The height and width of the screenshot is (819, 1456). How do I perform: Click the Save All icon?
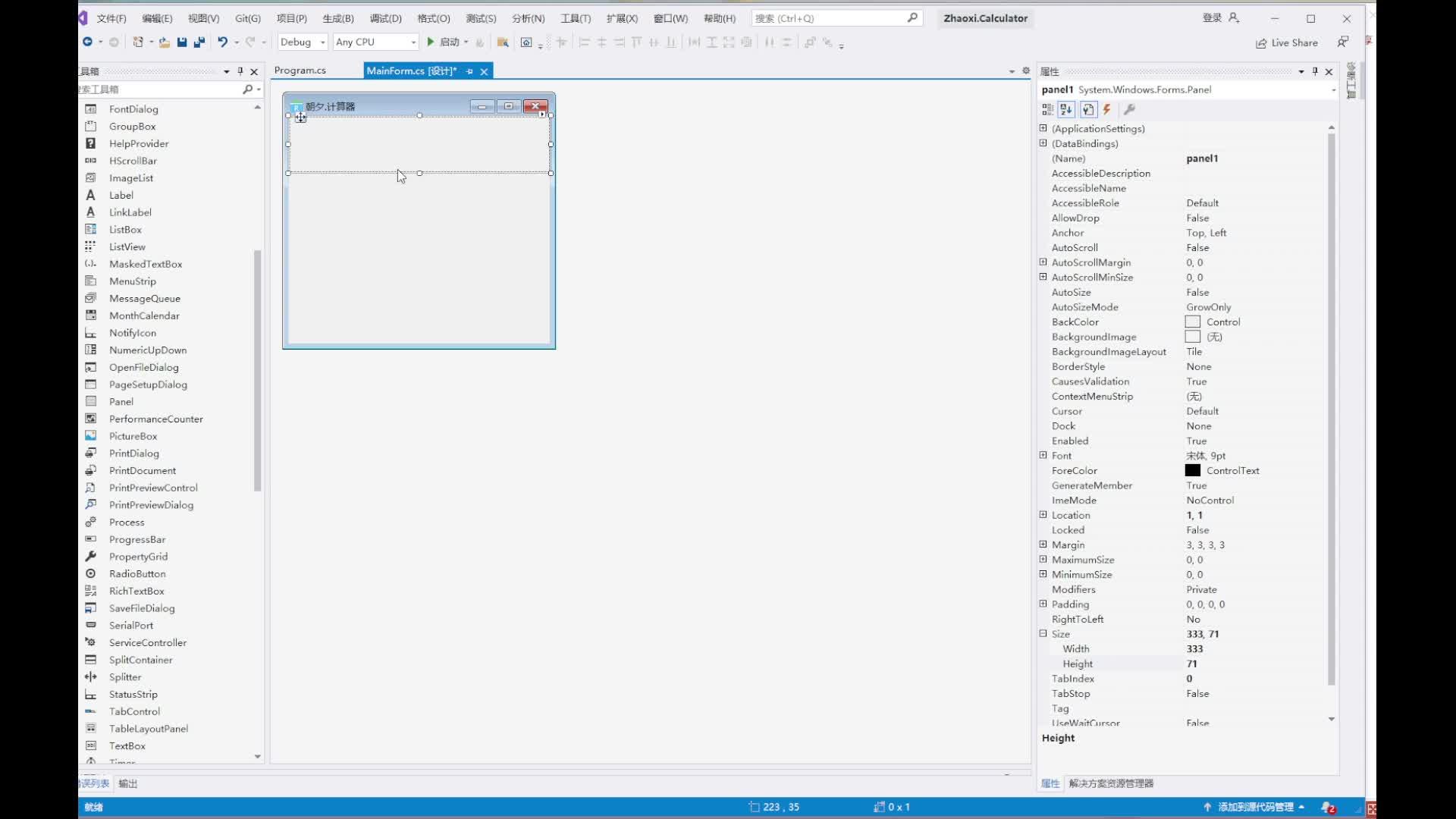tap(199, 42)
